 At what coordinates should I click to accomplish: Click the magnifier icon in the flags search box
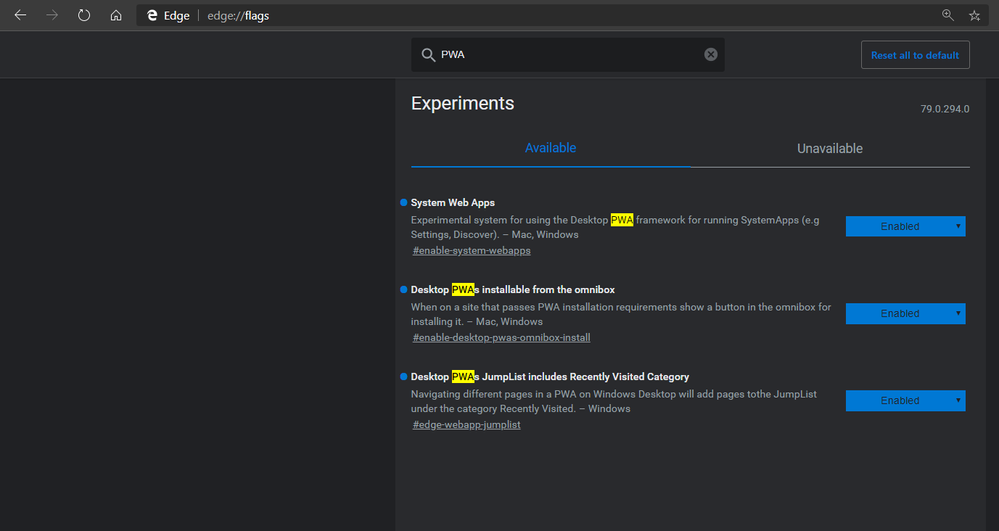pyautogui.click(x=428, y=55)
